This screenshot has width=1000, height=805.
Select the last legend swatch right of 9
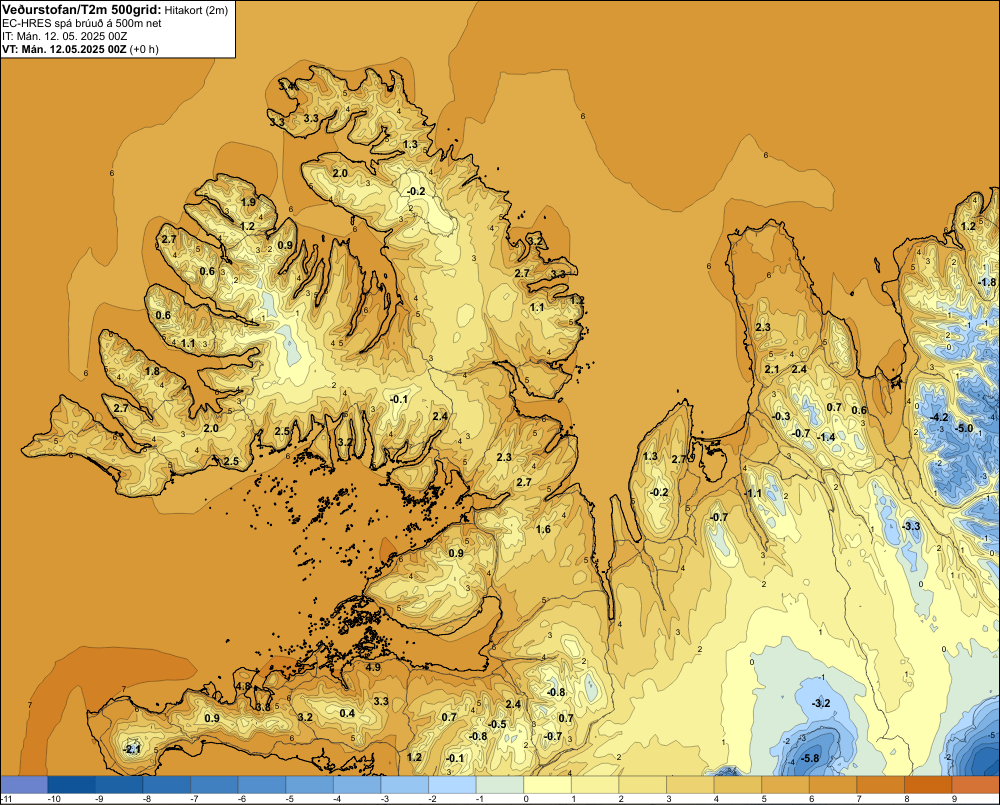click(x=976, y=785)
